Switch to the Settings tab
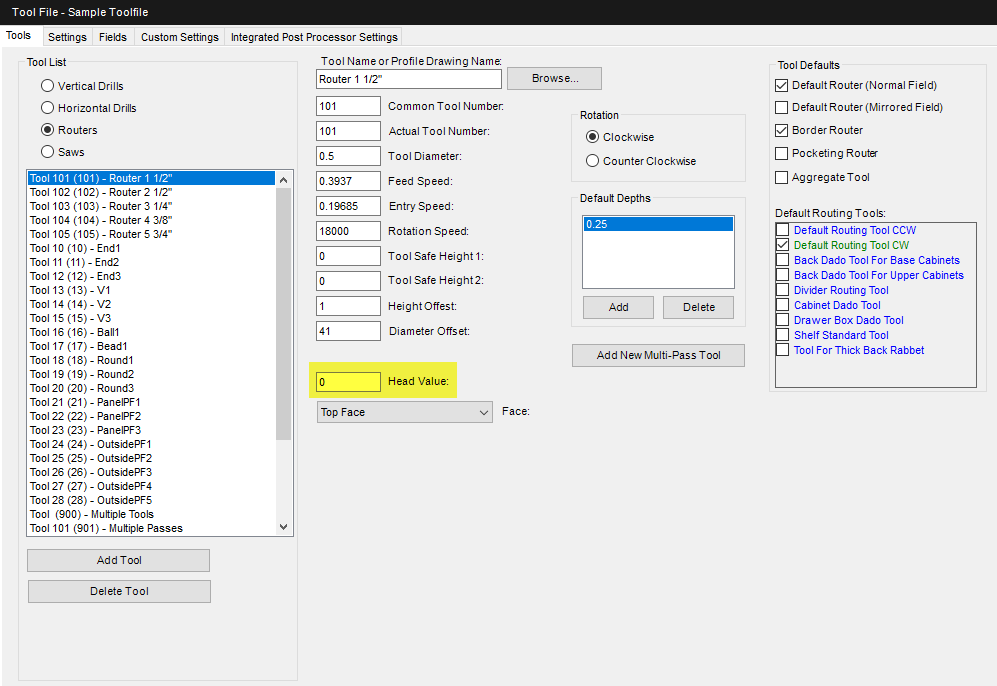Image resolution: width=997 pixels, height=686 pixels. 67,37
